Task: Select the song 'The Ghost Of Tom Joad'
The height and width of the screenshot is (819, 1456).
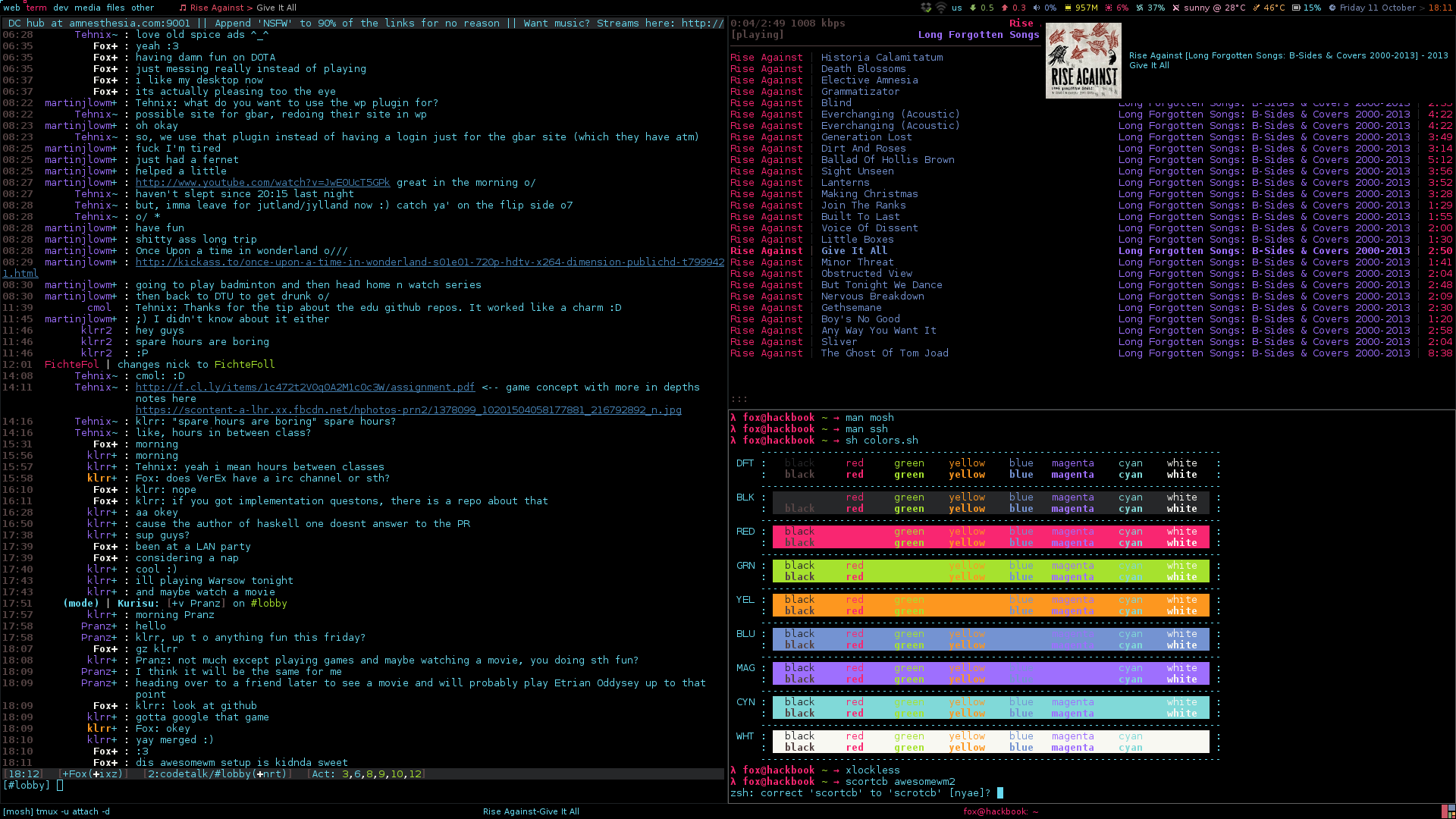Action: click(x=884, y=353)
